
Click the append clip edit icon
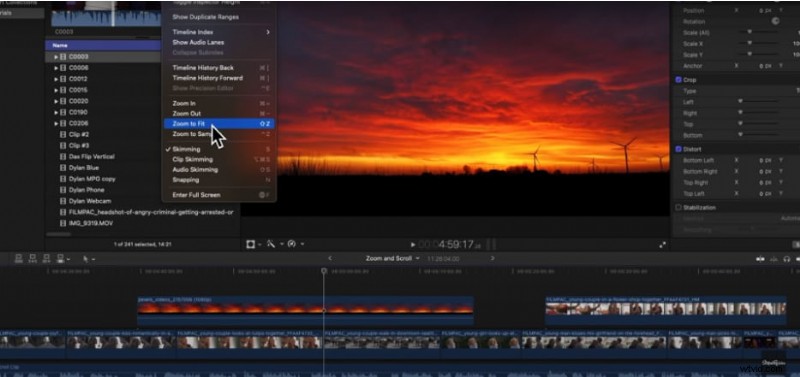coord(47,259)
